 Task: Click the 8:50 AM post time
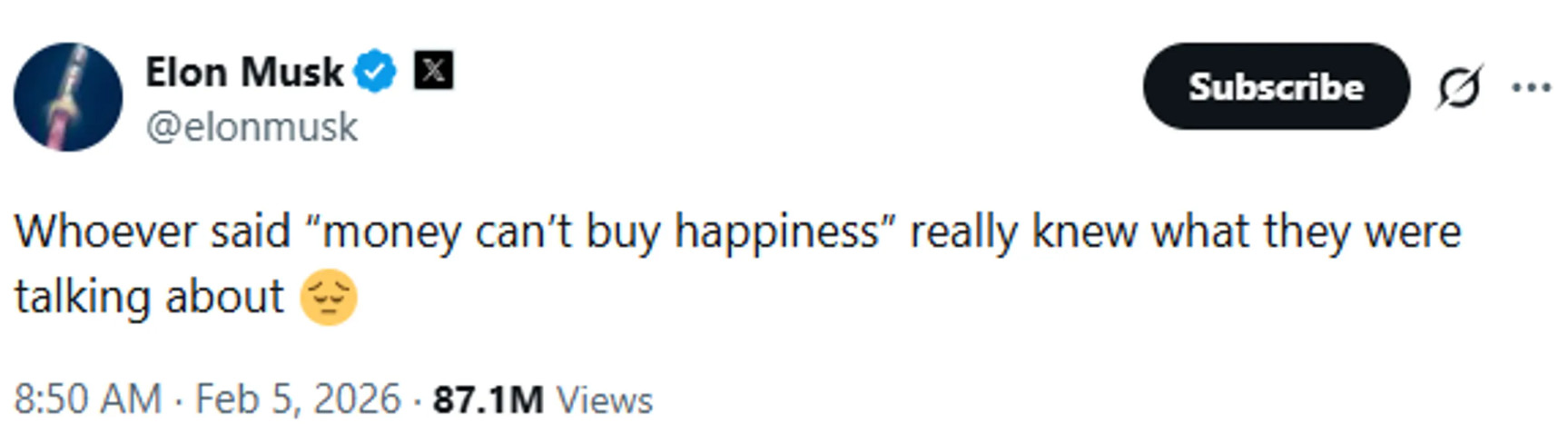[x=87, y=399]
